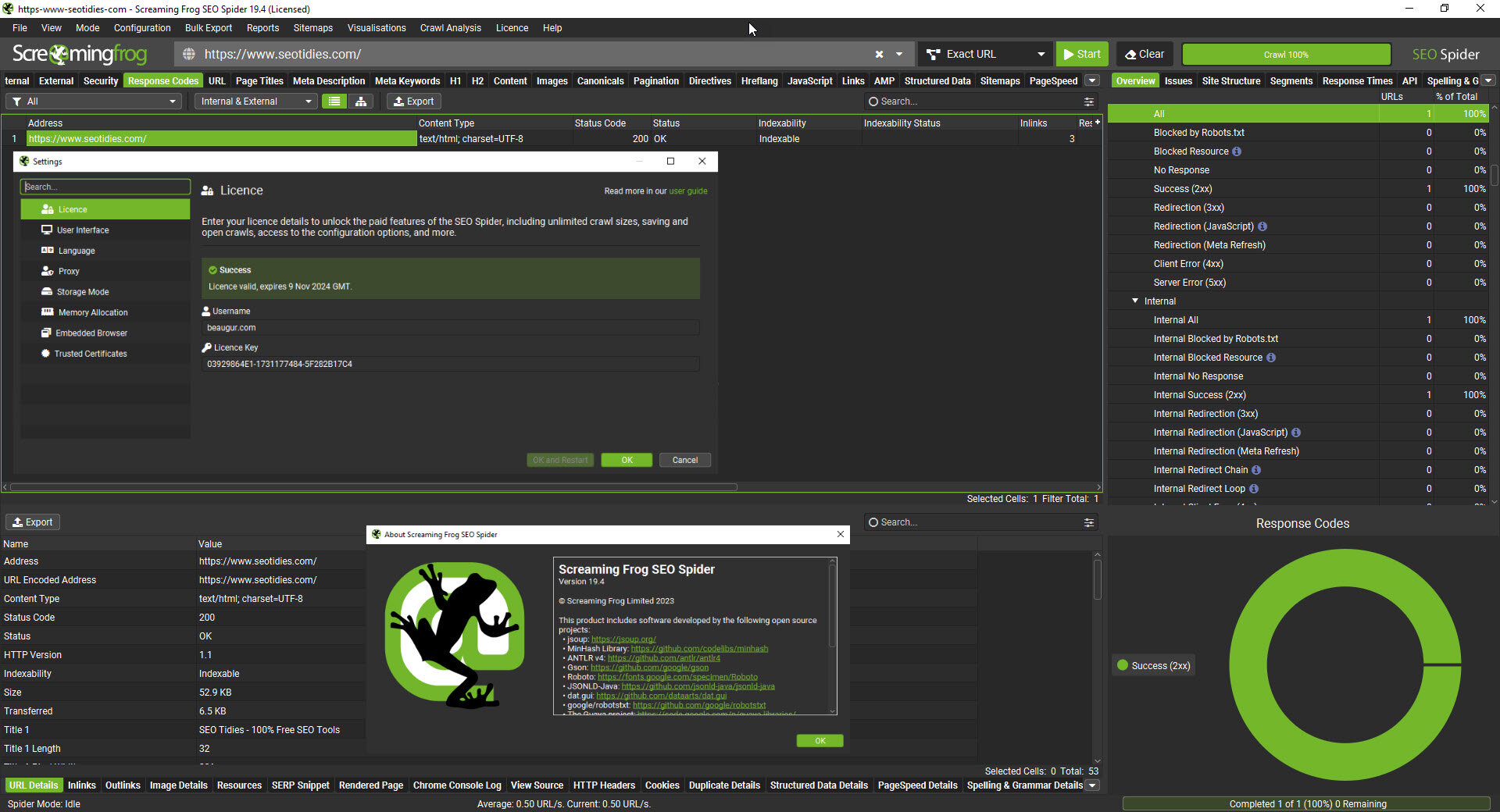
Task: Click the globe icon in the URL bar
Action: tap(189, 55)
